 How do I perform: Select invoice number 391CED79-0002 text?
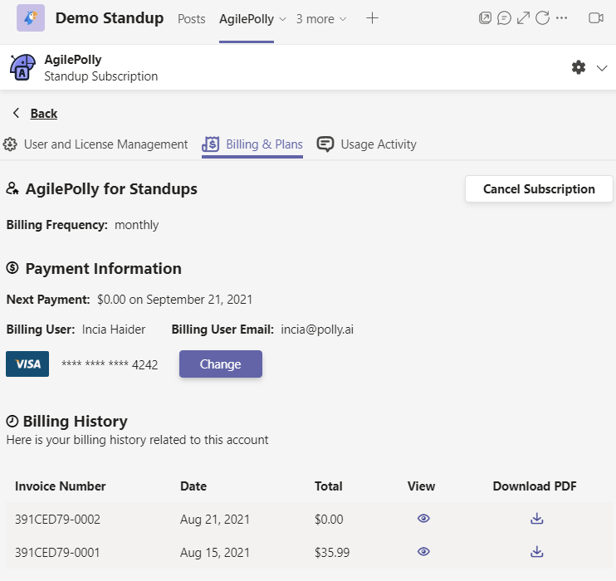(x=58, y=519)
